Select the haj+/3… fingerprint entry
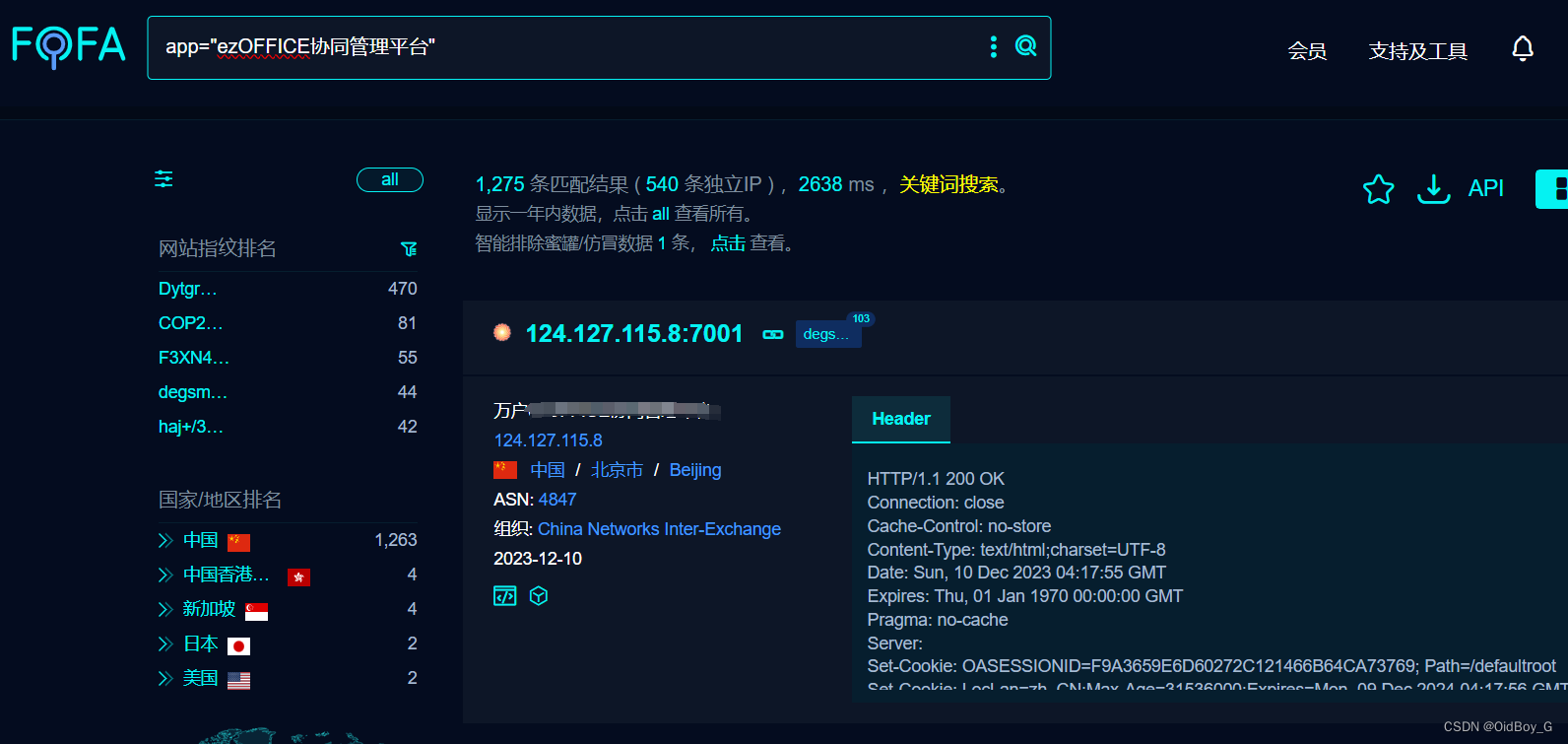Image resolution: width=1568 pixels, height=744 pixels. (x=190, y=427)
